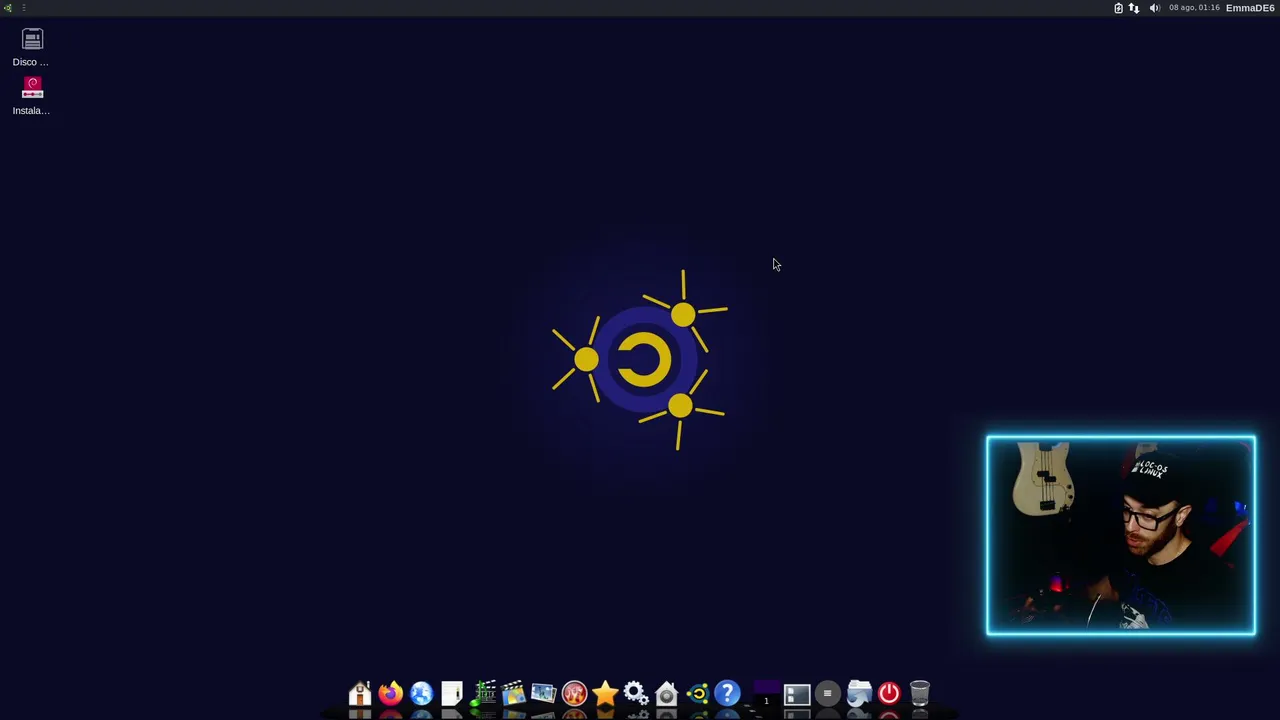1280x720 pixels.
Task: Click the webcam overlay video thumbnail
Action: click(x=1121, y=535)
